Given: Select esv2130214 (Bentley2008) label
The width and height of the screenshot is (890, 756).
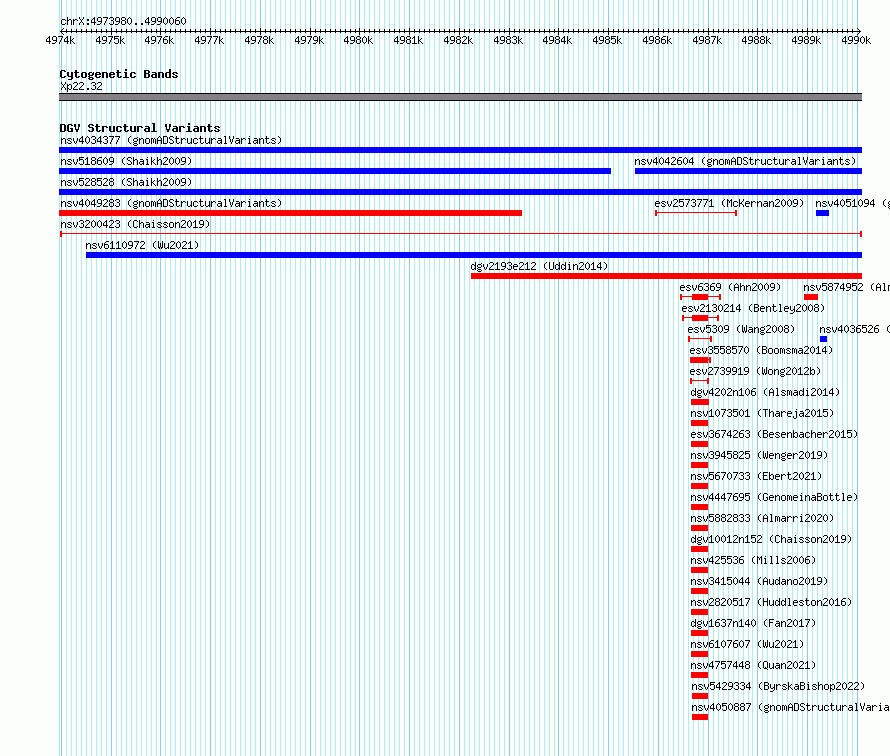Looking at the screenshot, I should (753, 308).
